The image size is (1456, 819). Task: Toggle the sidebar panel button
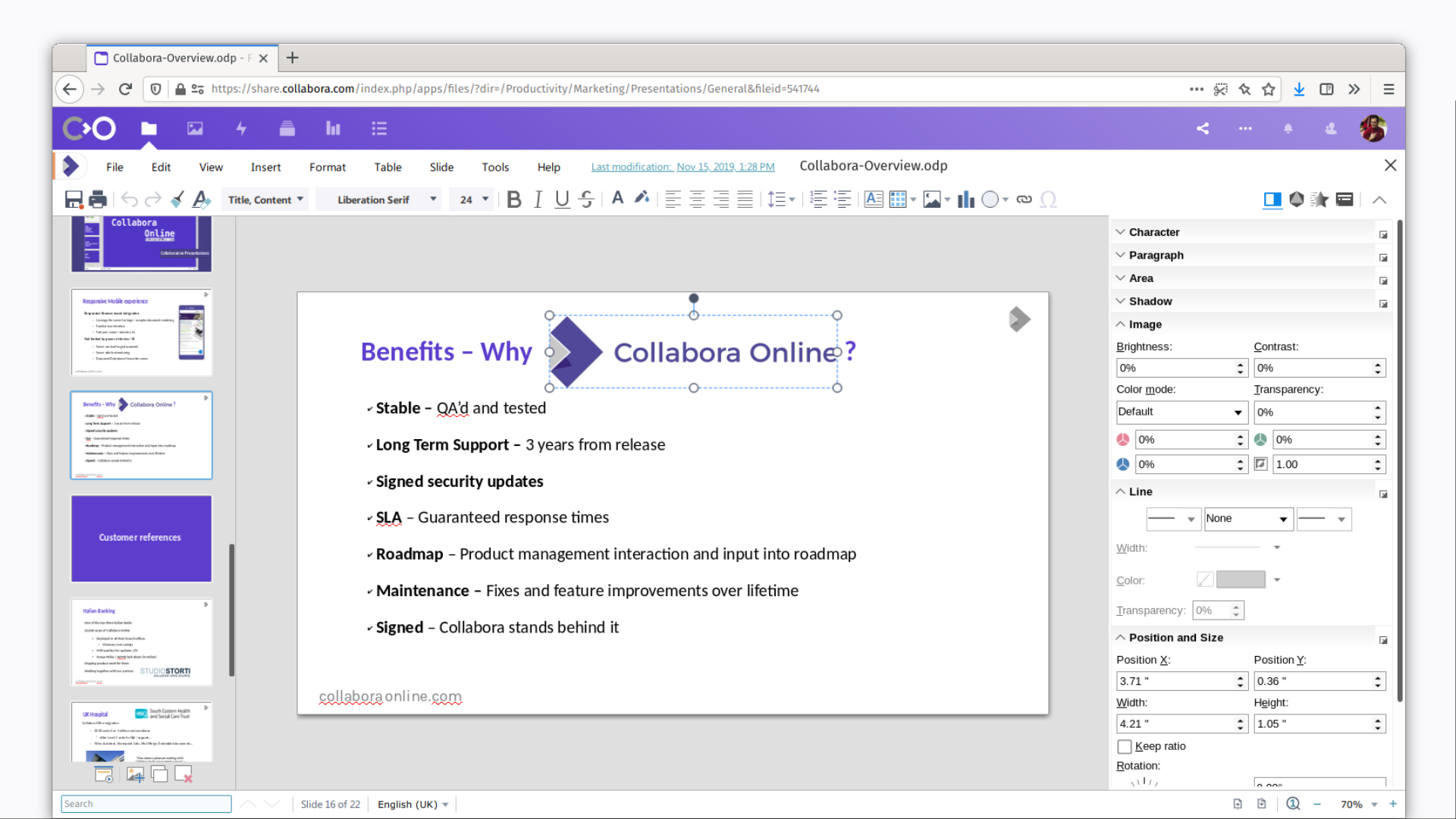[x=1272, y=199]
